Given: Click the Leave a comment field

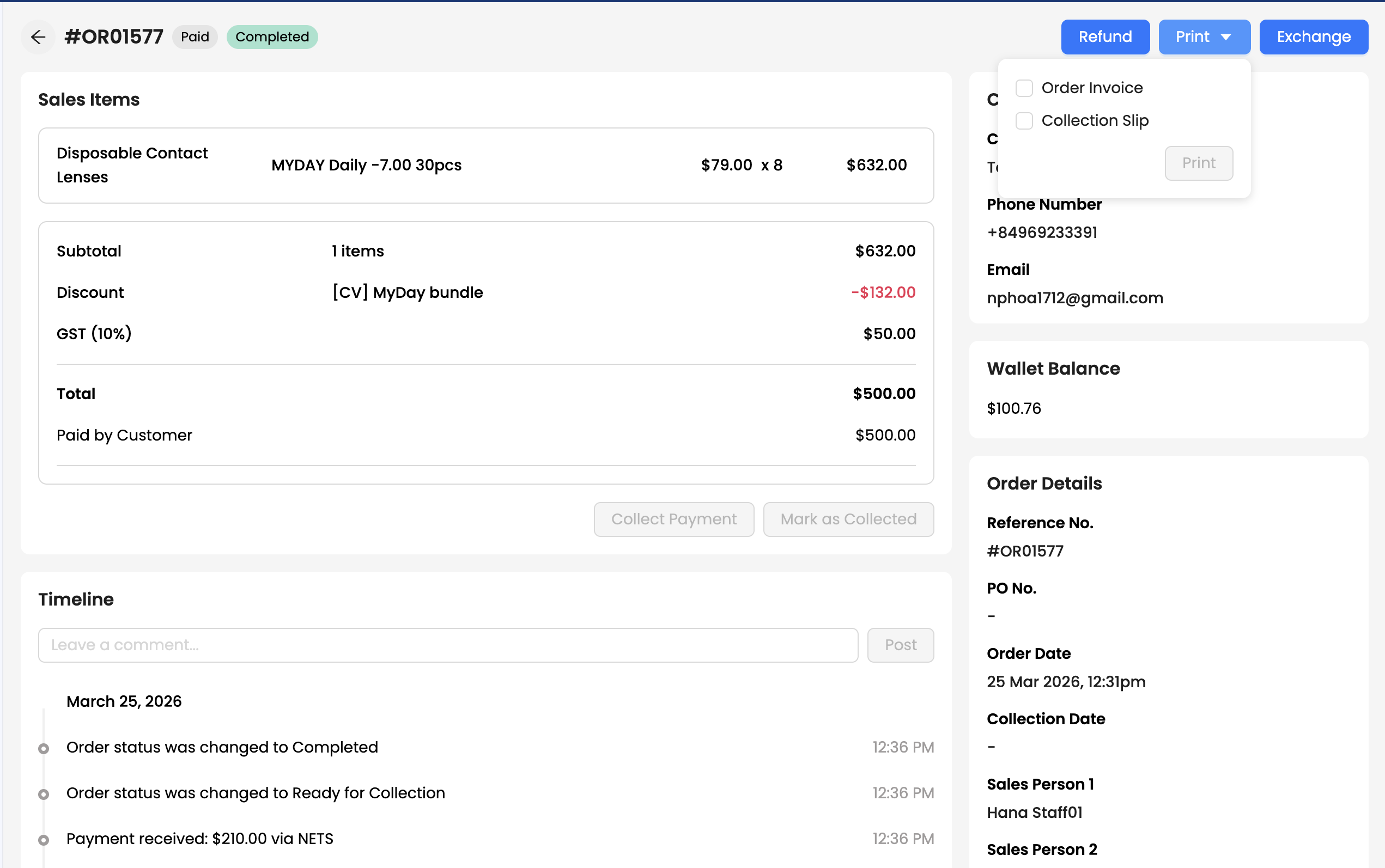Looking at the screenshot, I should point(448,645).
